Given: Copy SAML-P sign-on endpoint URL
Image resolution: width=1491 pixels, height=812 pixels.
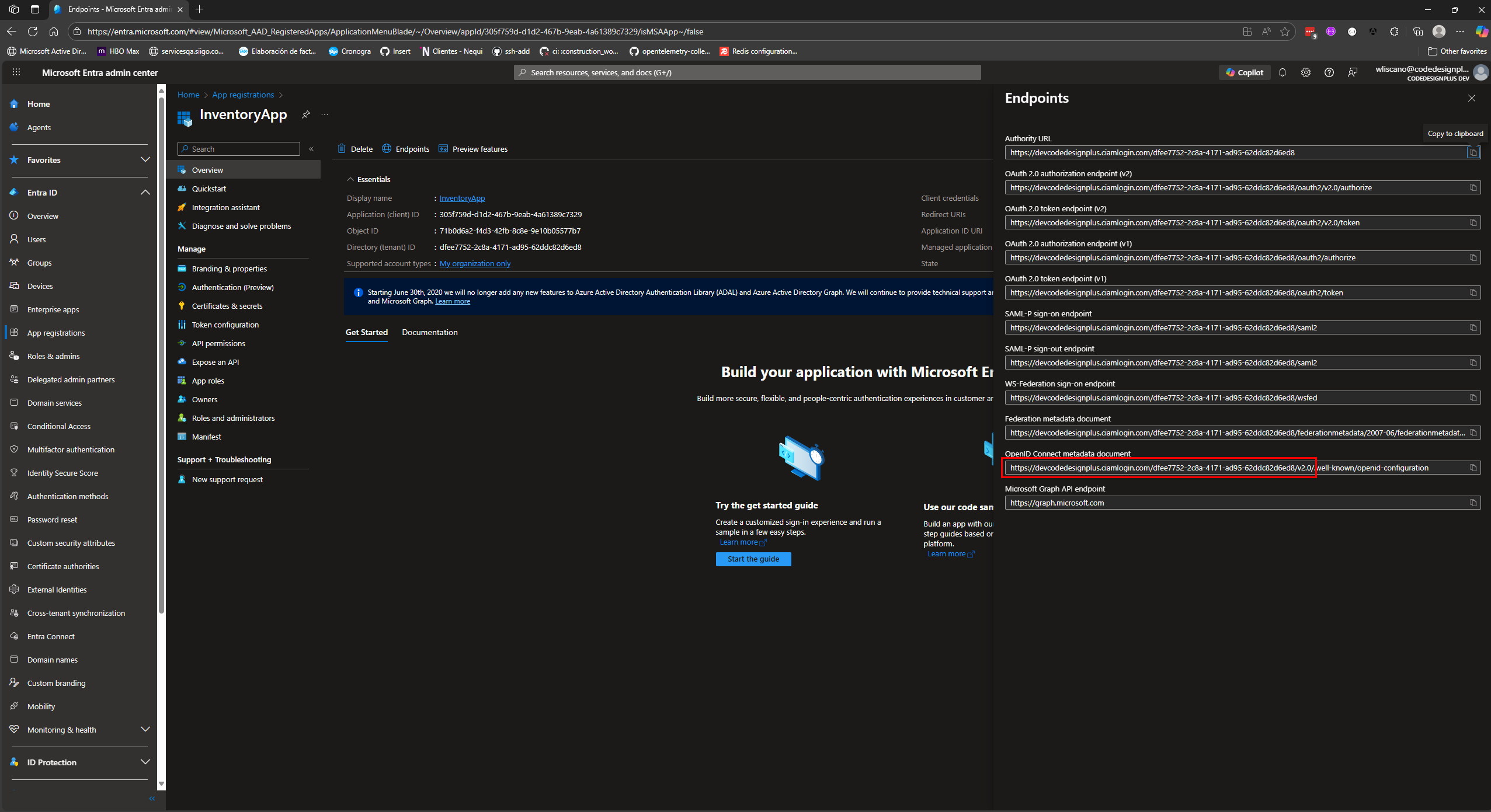Looking at the screenshot, I should pos(1473,327).
